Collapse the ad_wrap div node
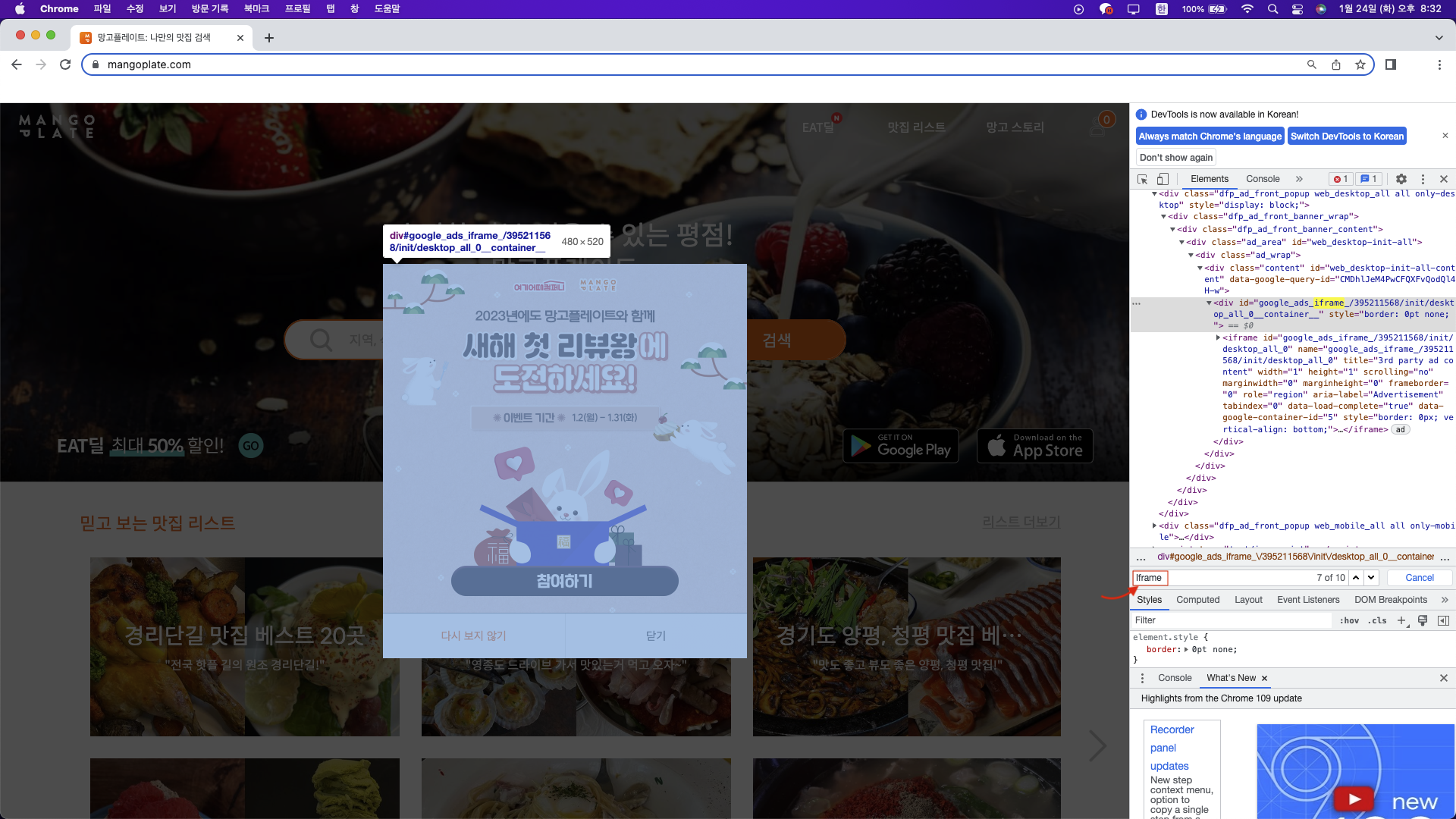 1191,255
